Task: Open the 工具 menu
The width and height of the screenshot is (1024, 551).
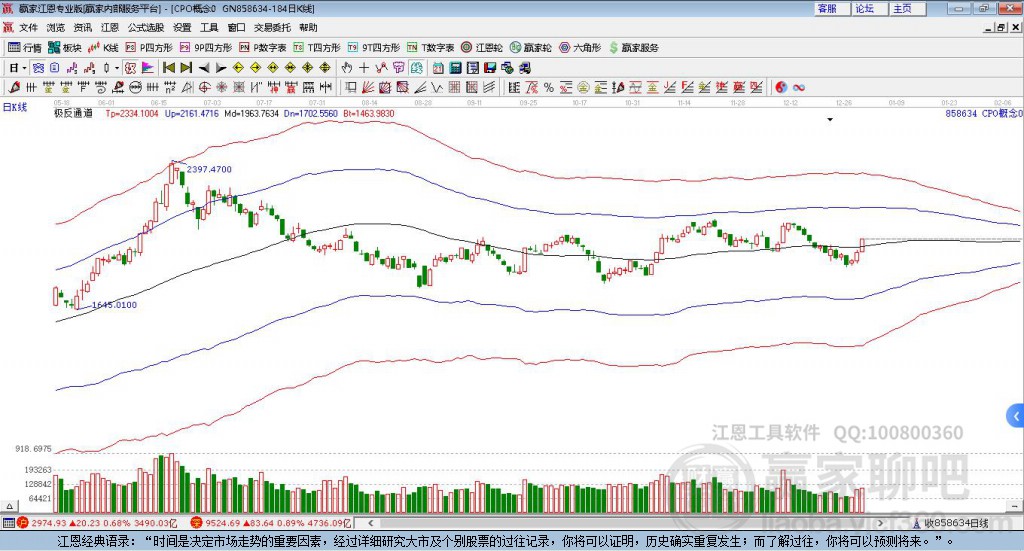Action: pyautogui.click(x=209, y=27)
